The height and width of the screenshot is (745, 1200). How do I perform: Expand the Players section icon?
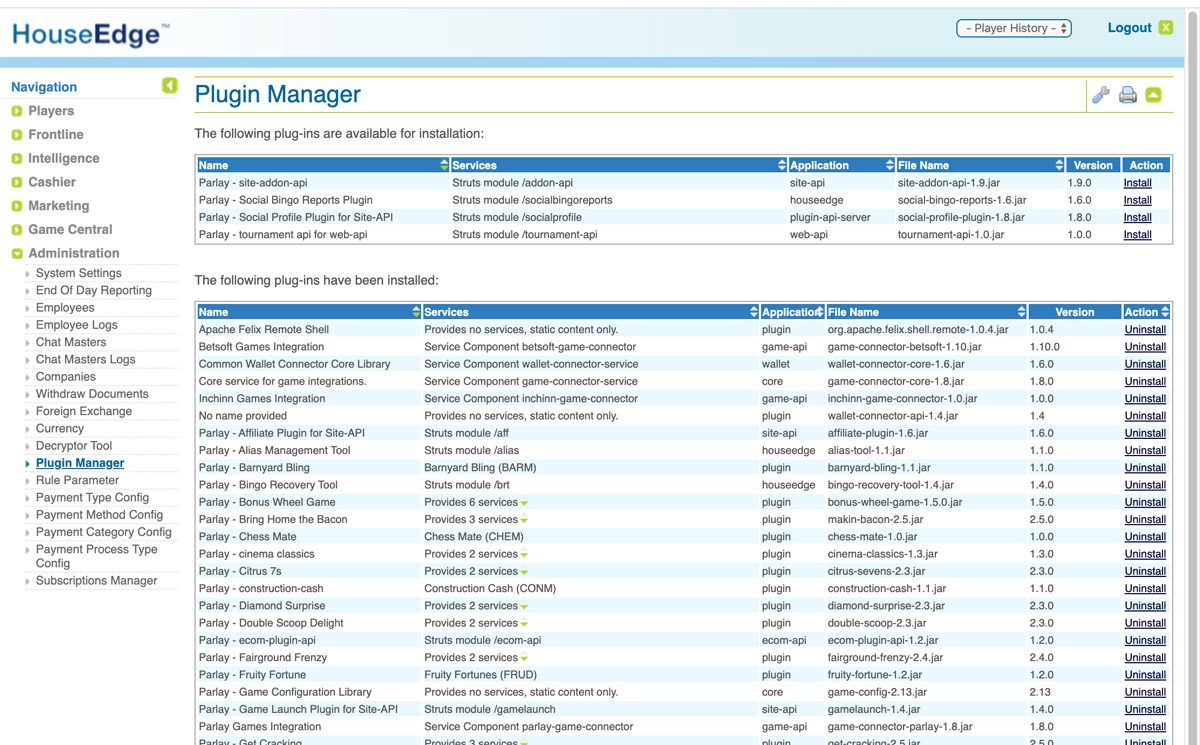(x=17, y=111)
